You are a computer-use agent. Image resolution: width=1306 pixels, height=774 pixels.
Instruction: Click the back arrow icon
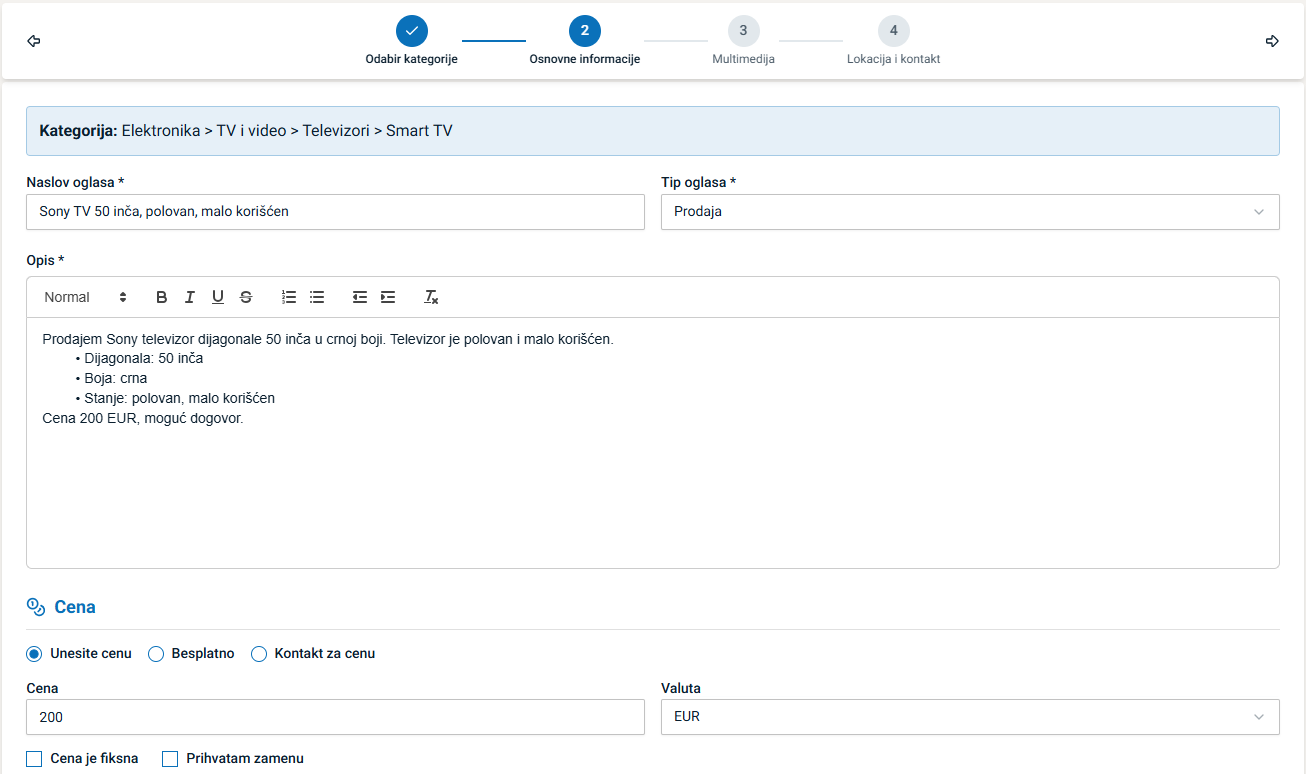33,41
